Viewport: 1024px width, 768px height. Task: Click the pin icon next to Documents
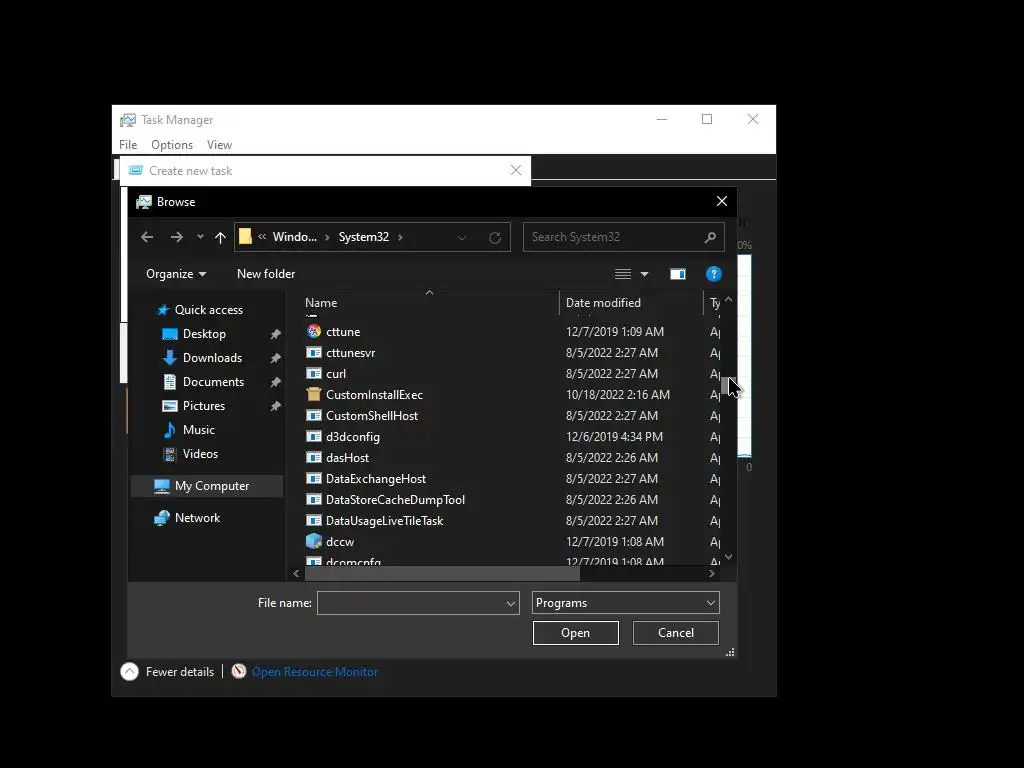[x=276, y=382]
